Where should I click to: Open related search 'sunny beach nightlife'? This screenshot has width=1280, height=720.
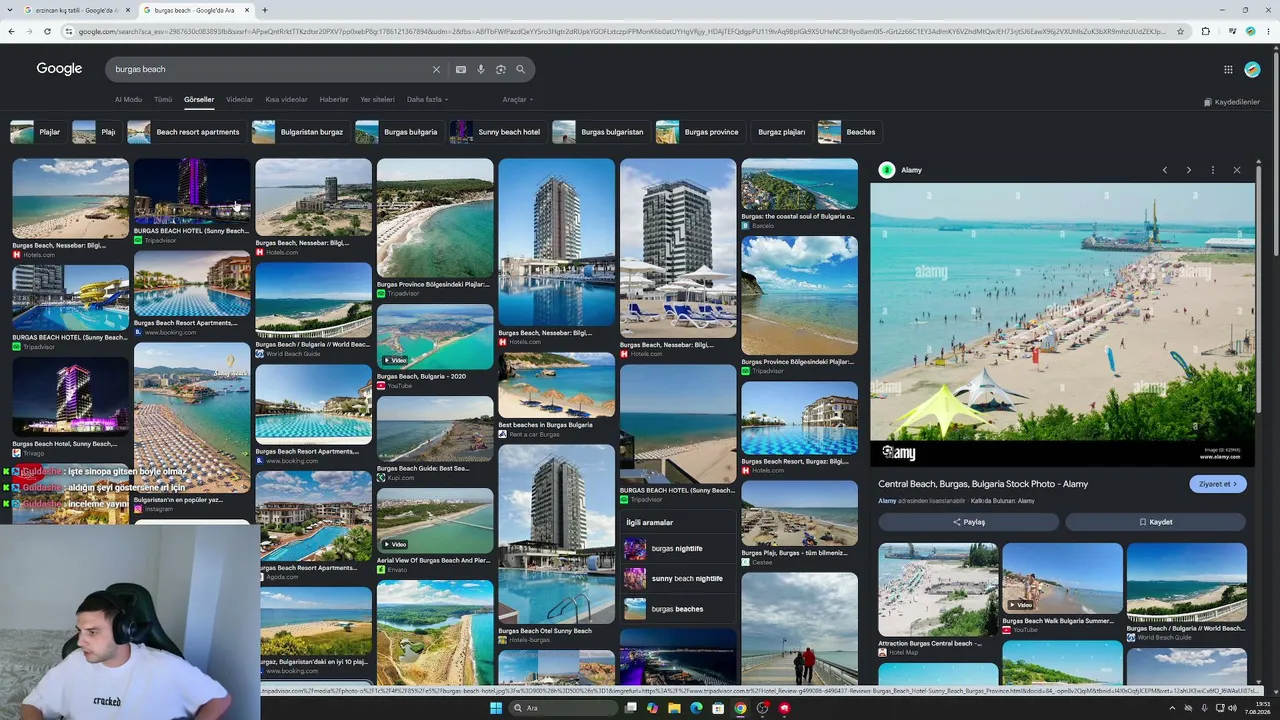[677, 579]
